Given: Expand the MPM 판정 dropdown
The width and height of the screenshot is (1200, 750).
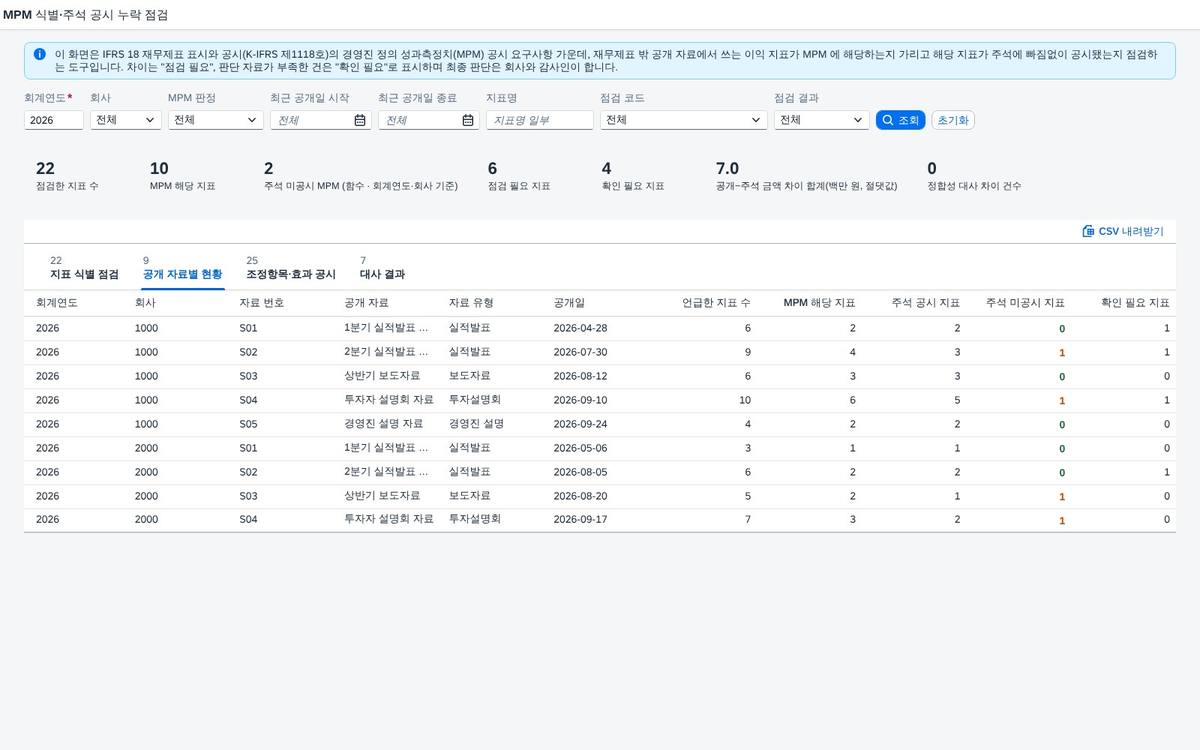Looking at the screenshot, I should pyautogui.click(x=252, y=120).
